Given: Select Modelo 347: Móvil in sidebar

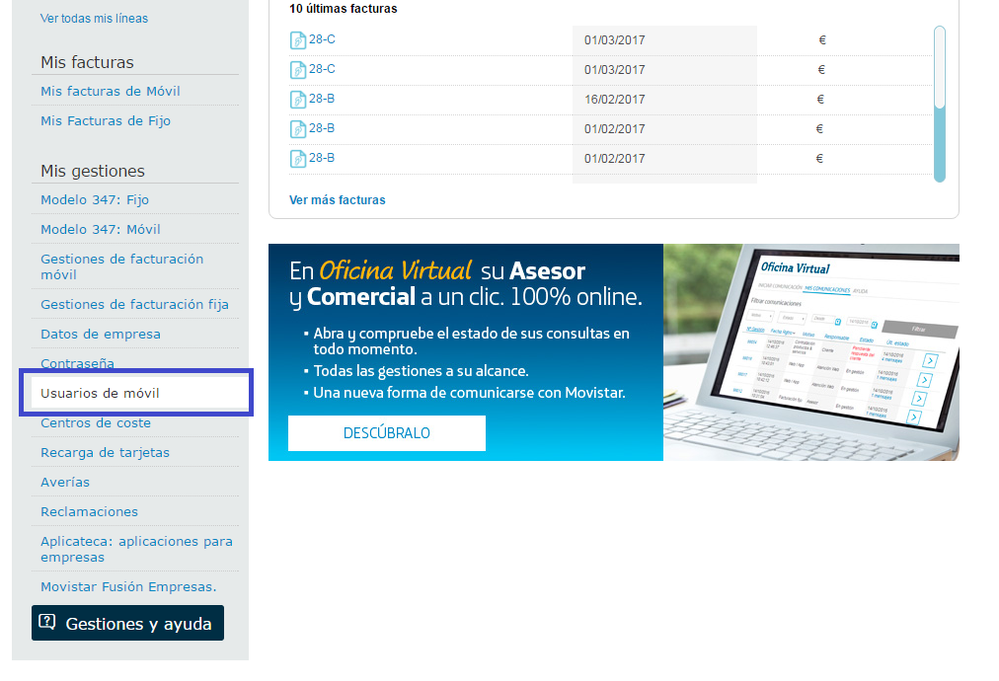Looking at the screenshot, I should (x=100, y=229).
